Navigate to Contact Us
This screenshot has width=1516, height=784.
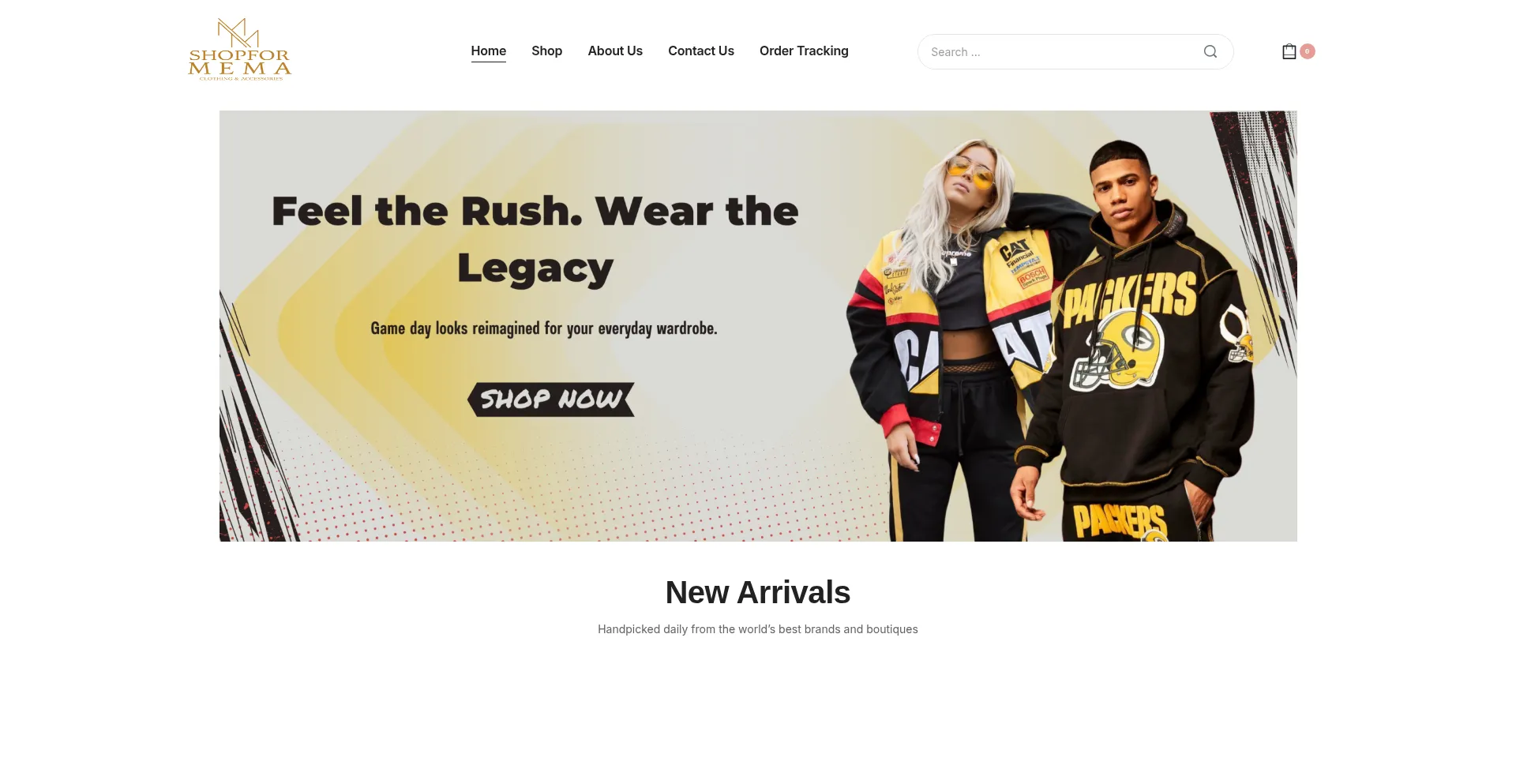[701, 51]
